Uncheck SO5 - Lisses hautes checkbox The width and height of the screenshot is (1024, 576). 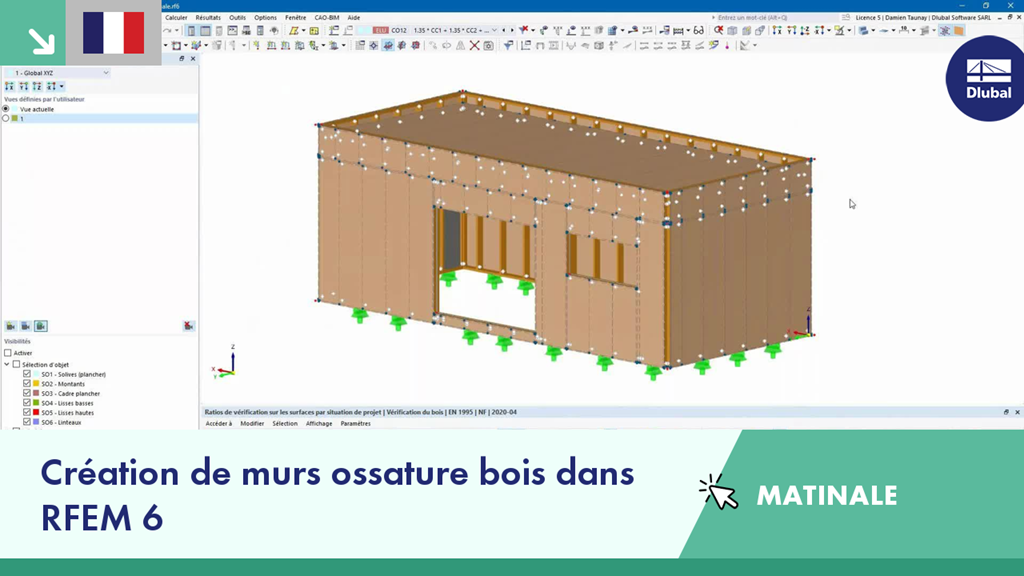(x=27, y=412)
